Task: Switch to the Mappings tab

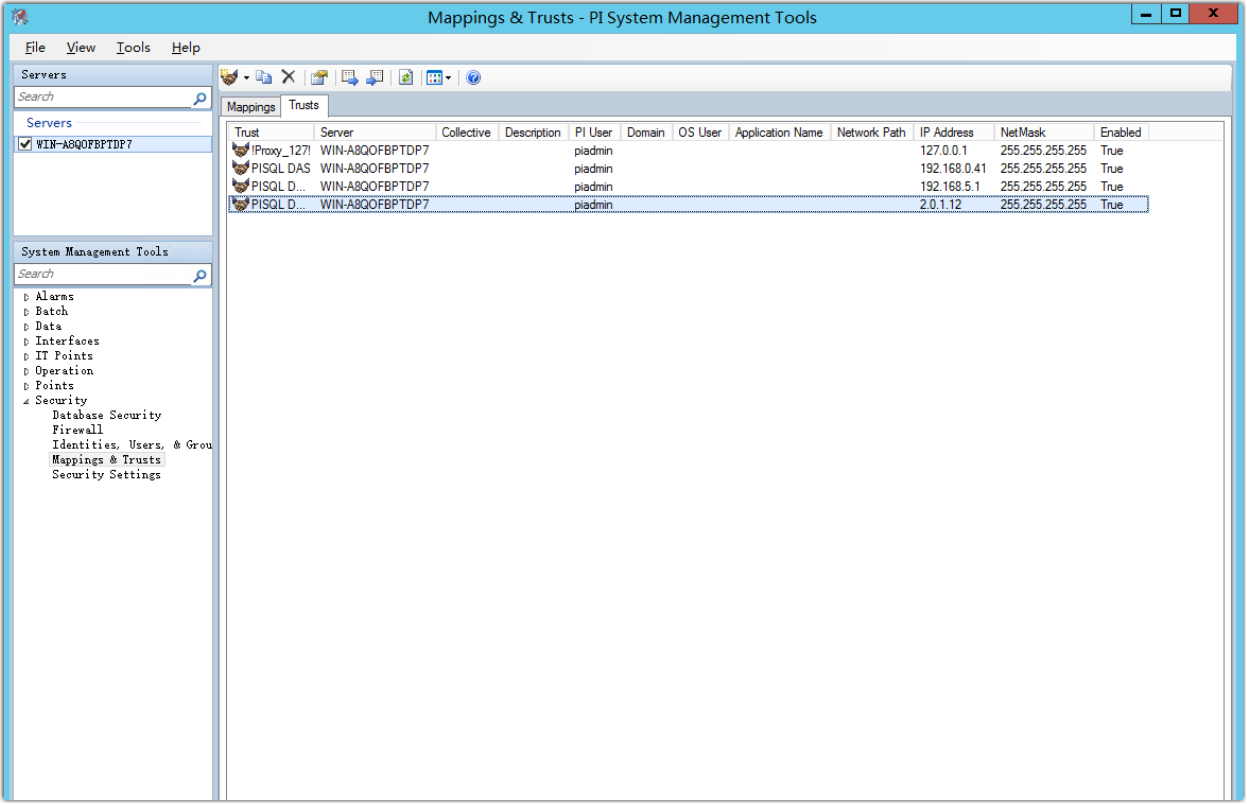Action: (251, 107)
